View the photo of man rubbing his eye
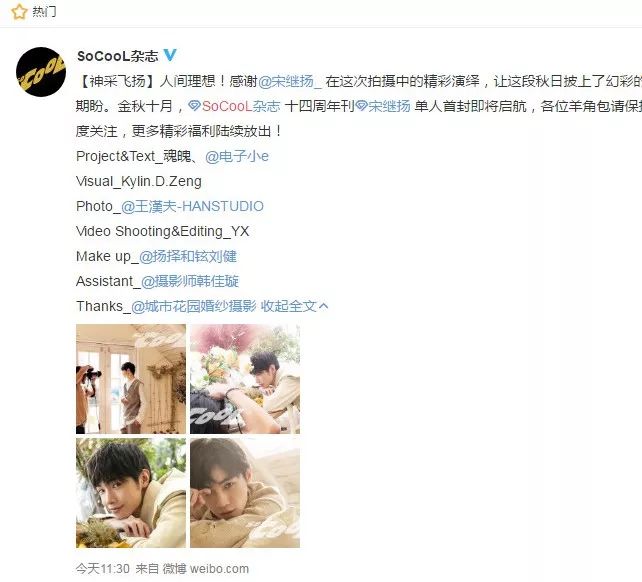This screenshot has width=642, height=582. click(245, 493)
